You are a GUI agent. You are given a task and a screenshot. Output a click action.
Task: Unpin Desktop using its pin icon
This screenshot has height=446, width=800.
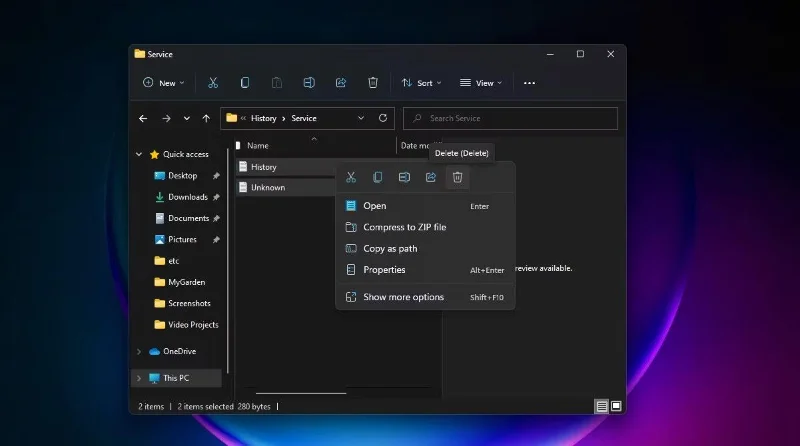[216, 176]
